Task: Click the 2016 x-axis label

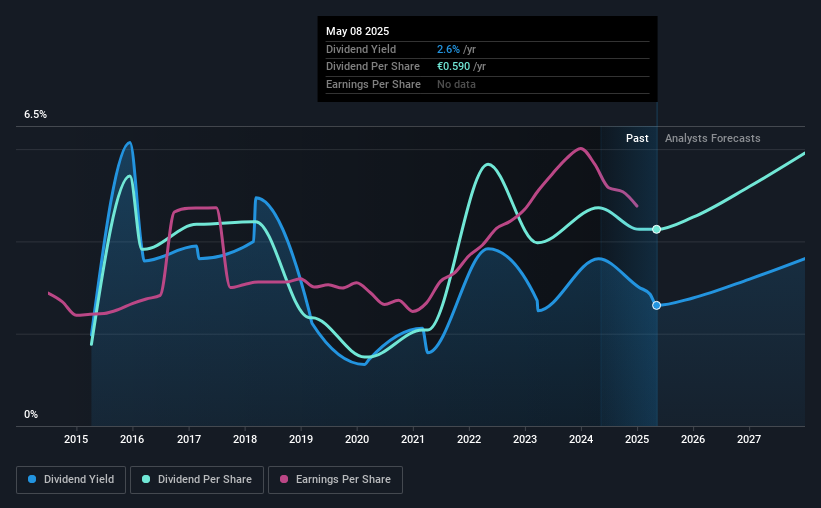Action: coord(132,439)
